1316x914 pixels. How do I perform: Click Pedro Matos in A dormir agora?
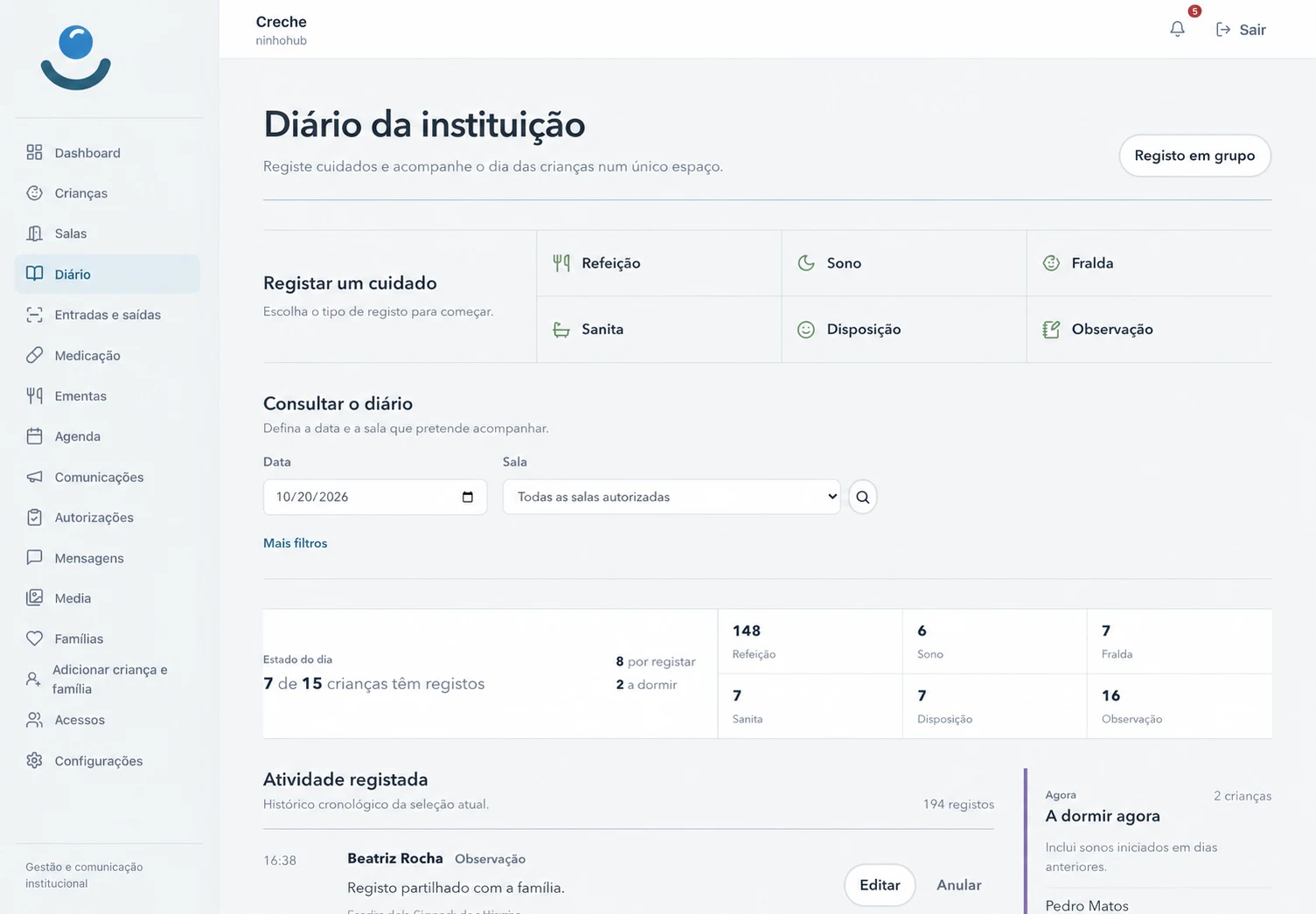click(x=1087, y=906)
